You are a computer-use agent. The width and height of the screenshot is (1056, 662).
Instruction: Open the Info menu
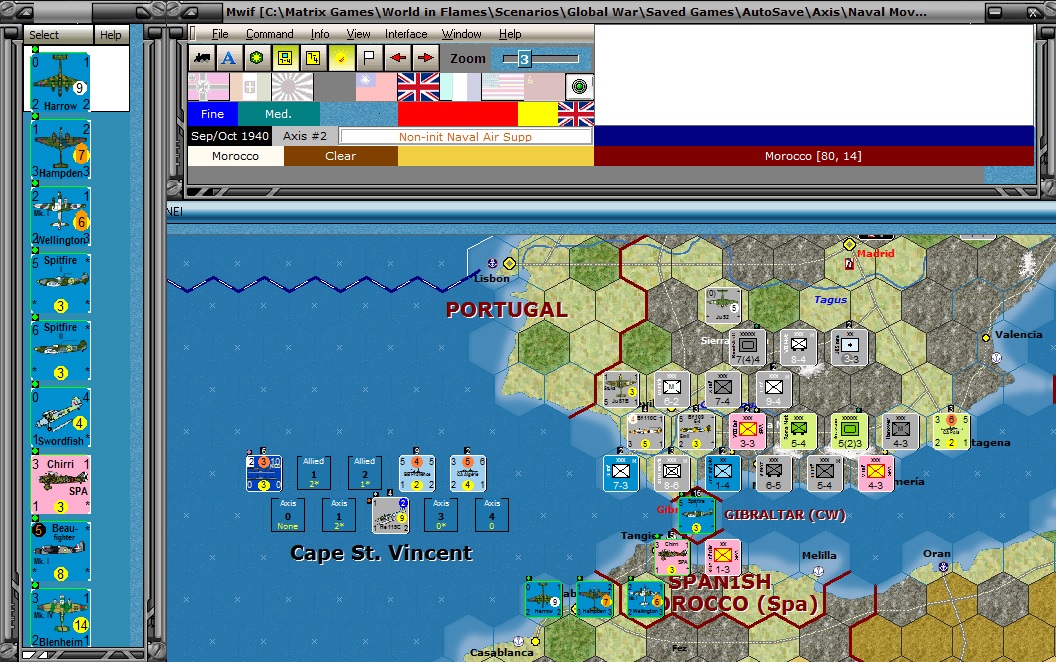tap(320, 34)
